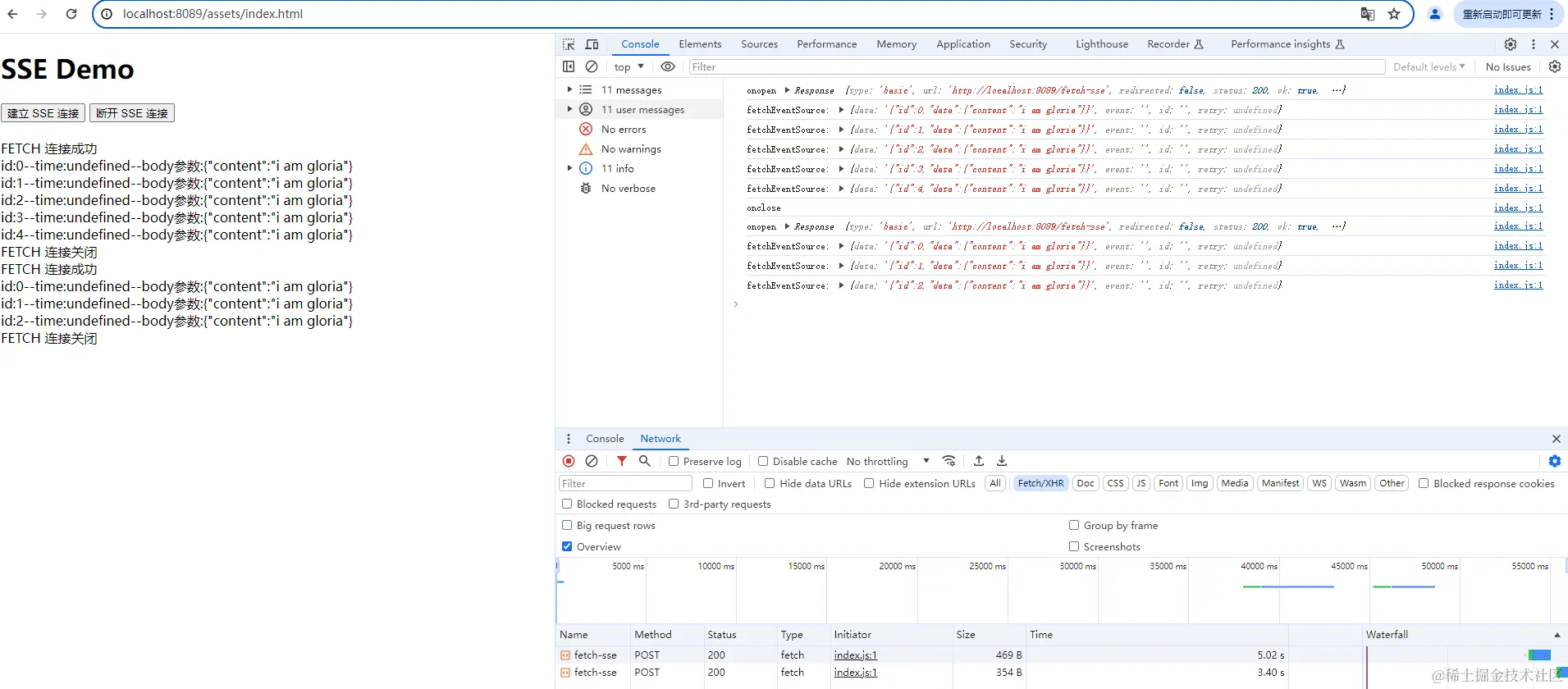Check Hide data URLs
The height and width of the screenshot is (689, 1568).
click(770, 483)
